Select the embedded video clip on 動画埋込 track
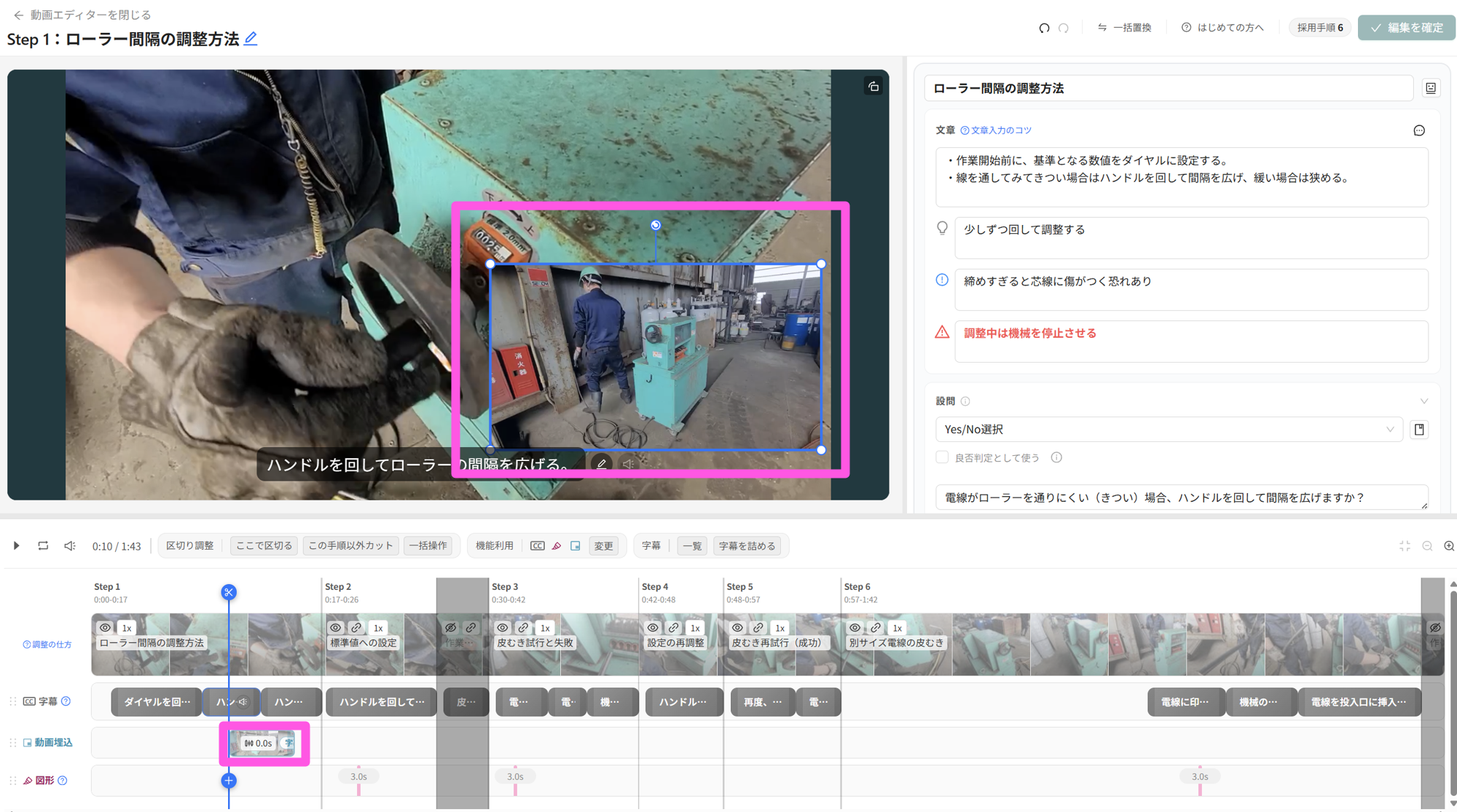Screen dimensions: 1457x812 tap(263, 743)
